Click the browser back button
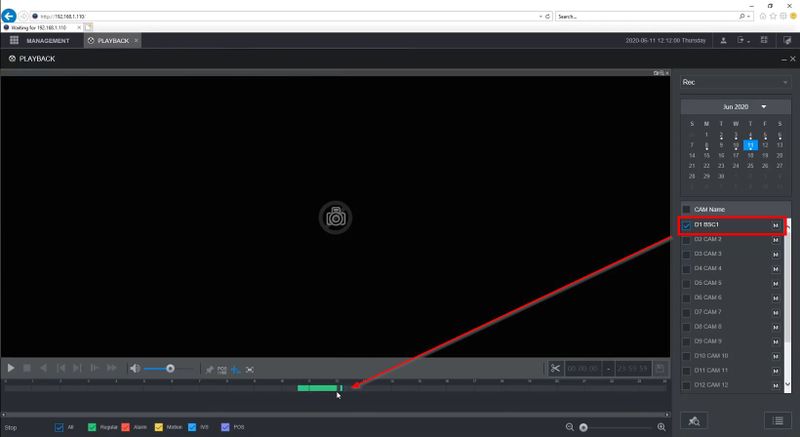The width and height of the screenshot is (800, 437). pos(9,16)
